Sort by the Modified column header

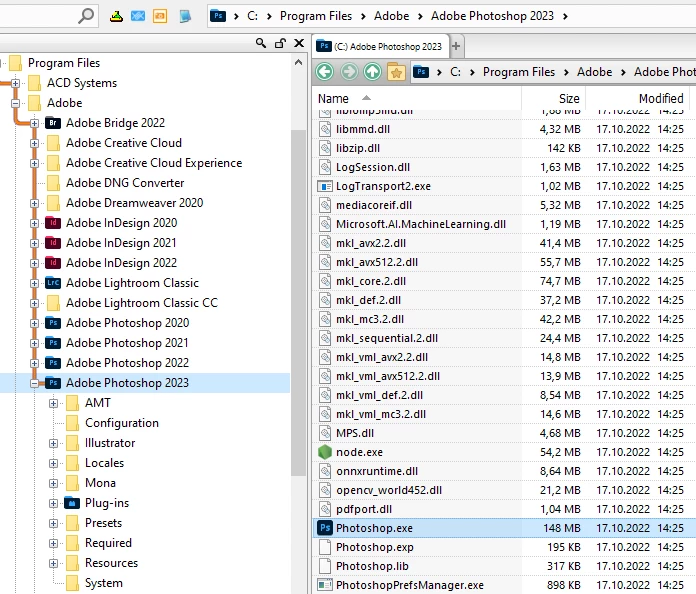coord(661,99)
